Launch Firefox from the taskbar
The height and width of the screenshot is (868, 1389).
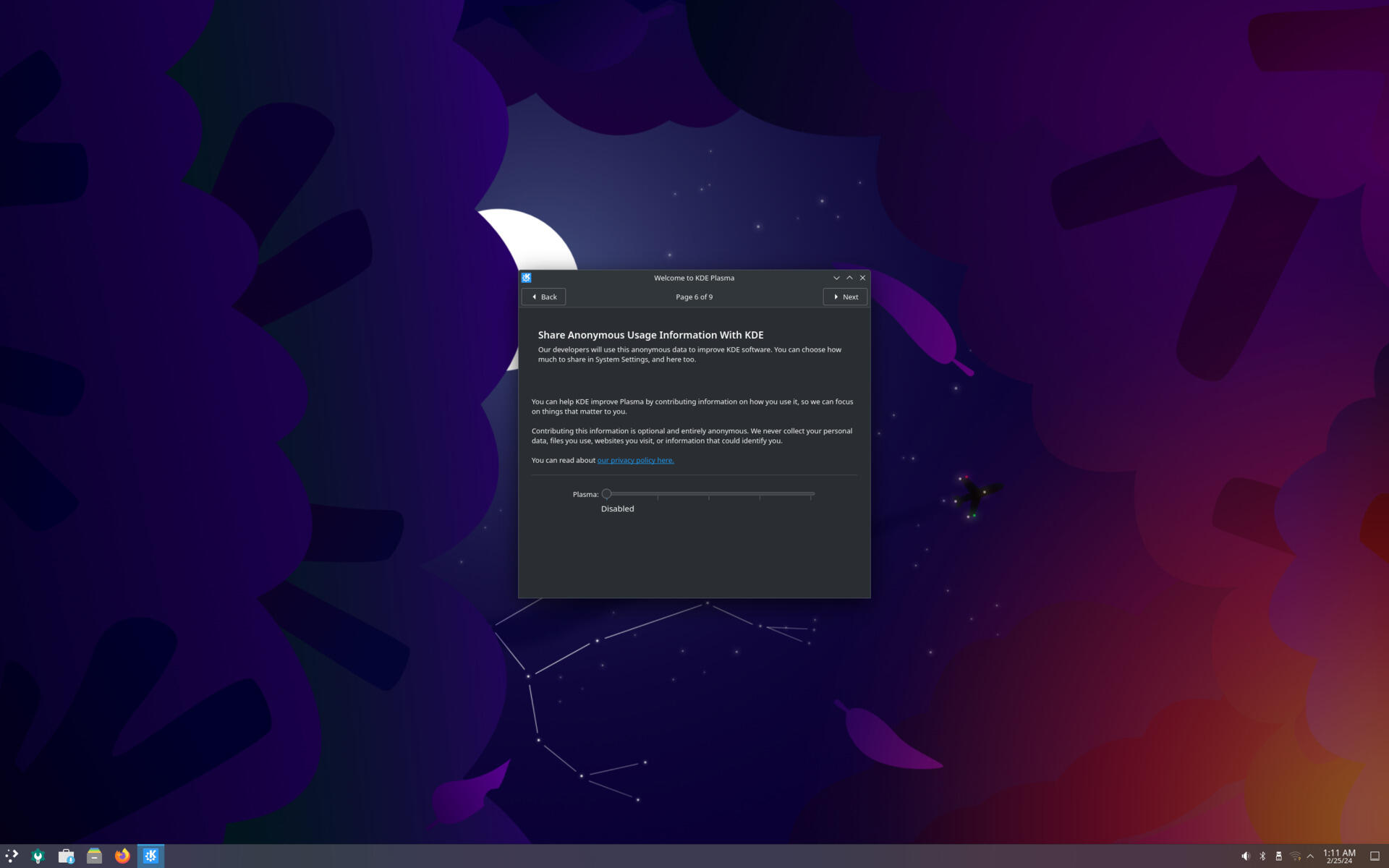(x=122, y=856)
